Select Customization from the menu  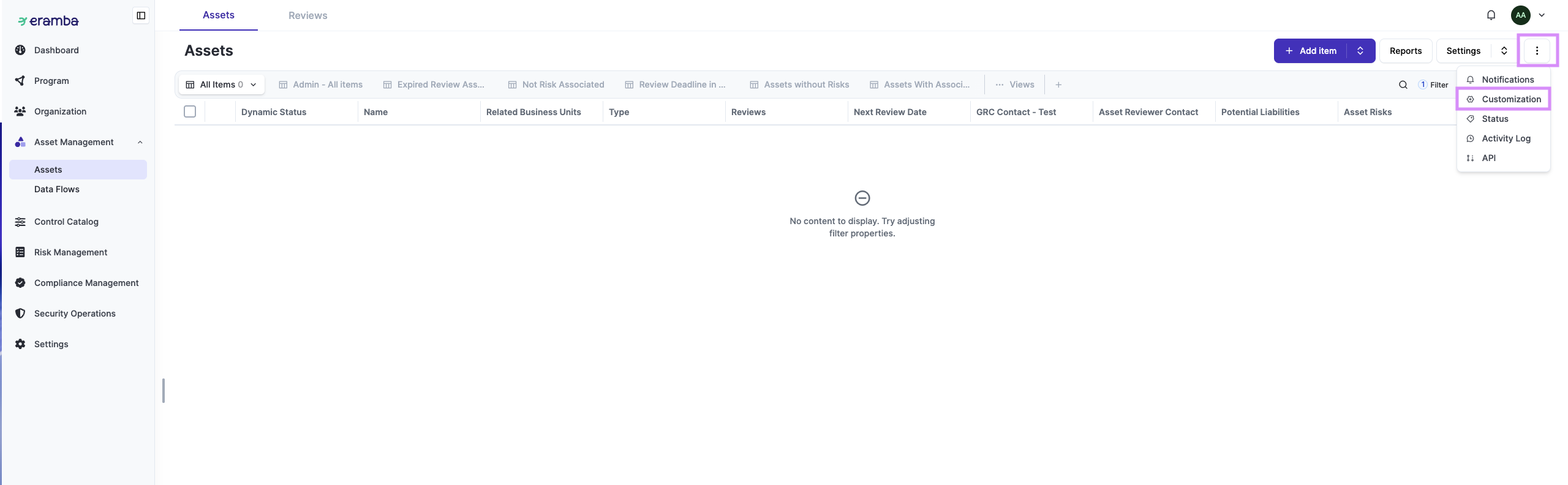(x=1510, y=99)
